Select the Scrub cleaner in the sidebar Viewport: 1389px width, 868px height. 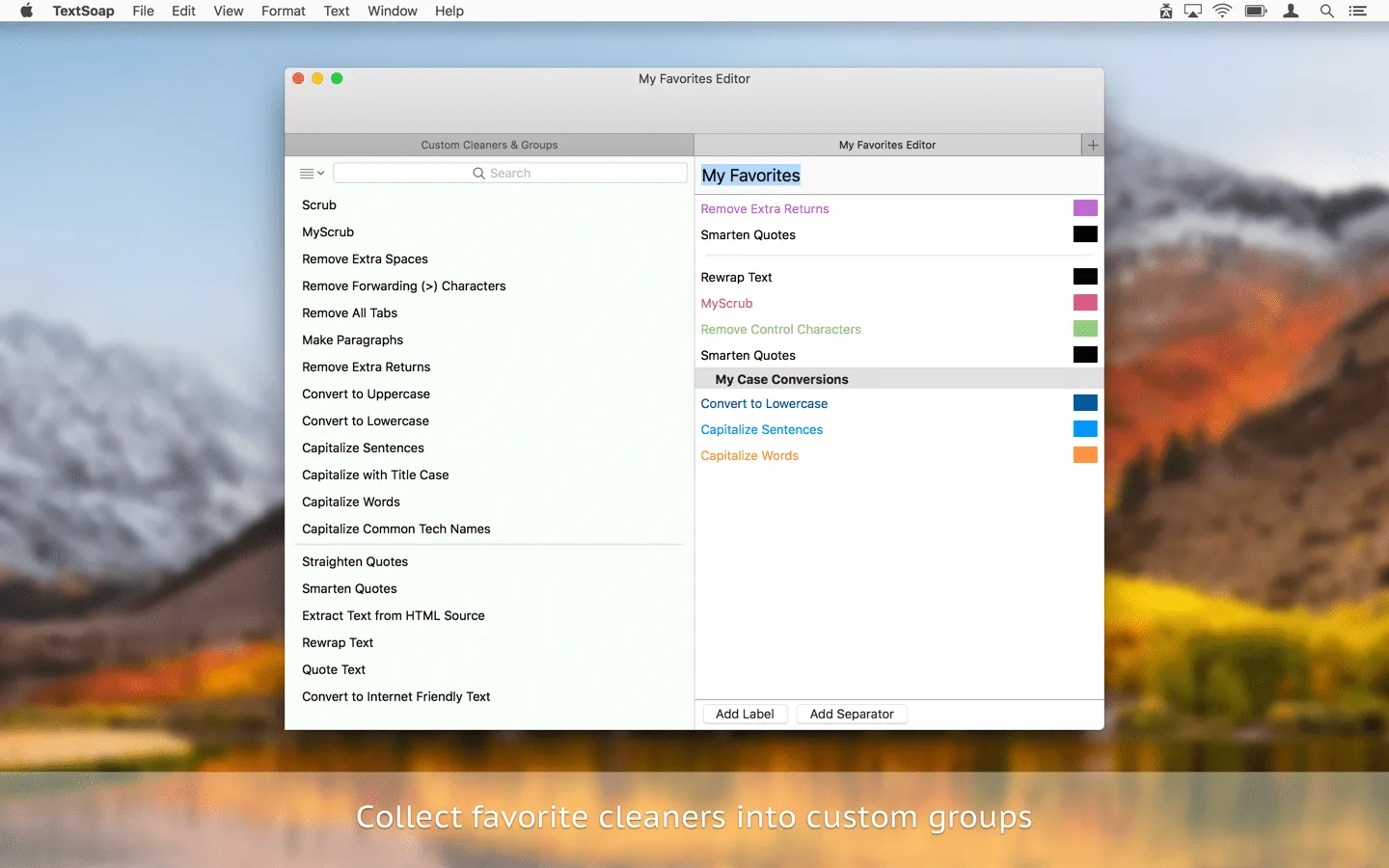(x=319, y=204)
